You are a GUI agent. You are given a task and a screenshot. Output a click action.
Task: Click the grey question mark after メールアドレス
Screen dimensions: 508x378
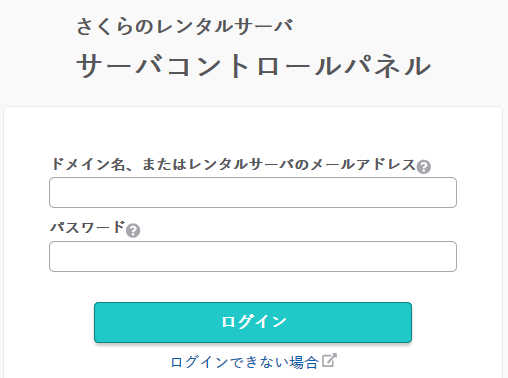[424, 167]
